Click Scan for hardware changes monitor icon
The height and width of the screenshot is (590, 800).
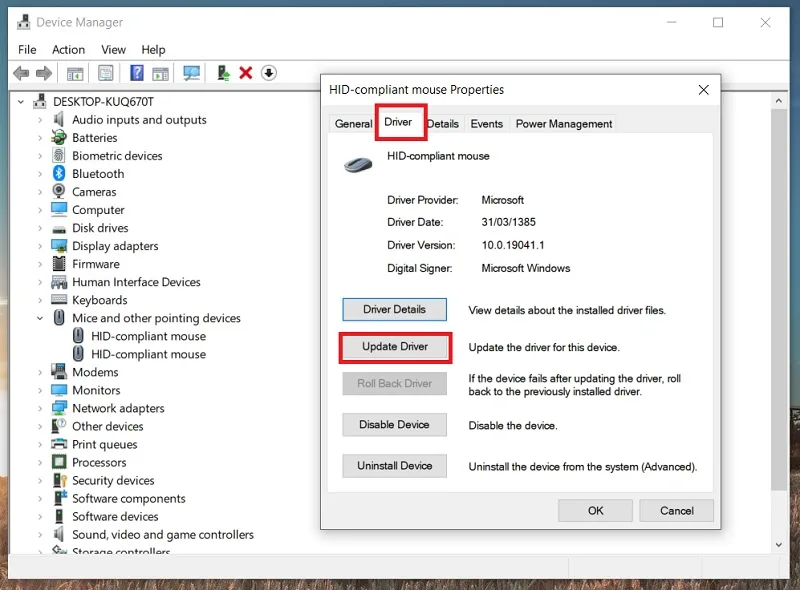pyautogui.click(x=191, y=73)
